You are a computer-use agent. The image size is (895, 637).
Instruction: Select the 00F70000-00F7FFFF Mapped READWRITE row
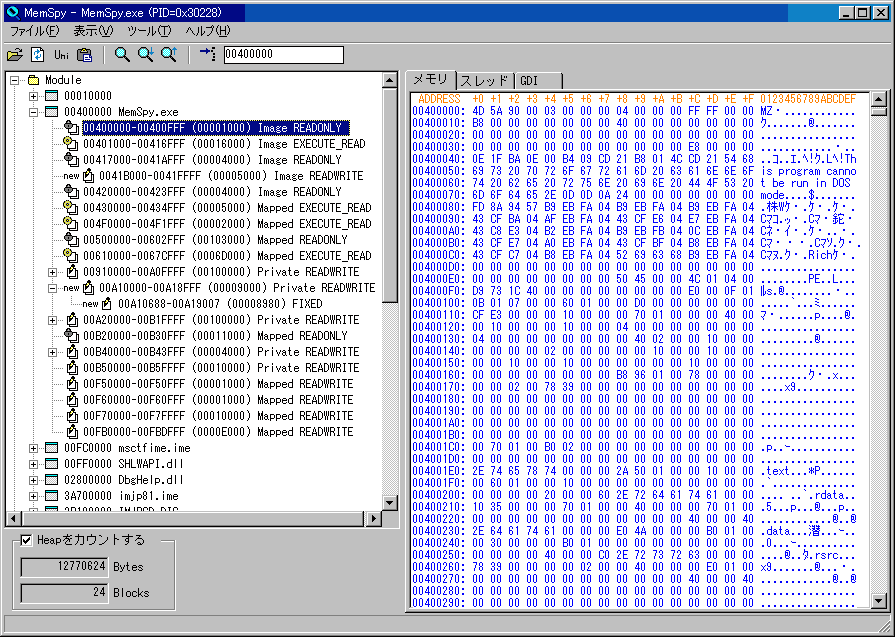[x=218, y=416]
